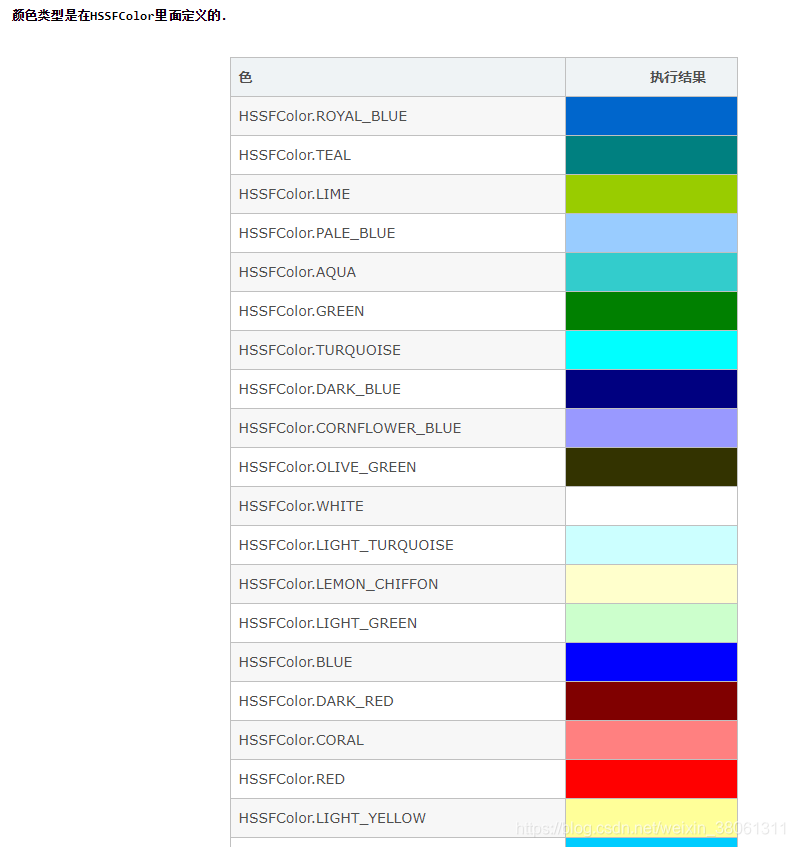Click the pure BLUE swatch
This screenshot has height=847, width=795.
[x=651, y=662]
